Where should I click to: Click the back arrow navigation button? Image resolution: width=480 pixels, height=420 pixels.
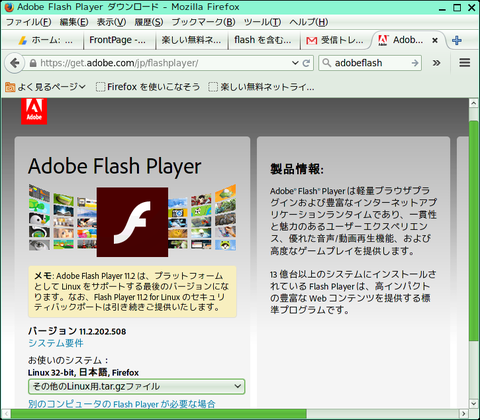coord(14,63)
